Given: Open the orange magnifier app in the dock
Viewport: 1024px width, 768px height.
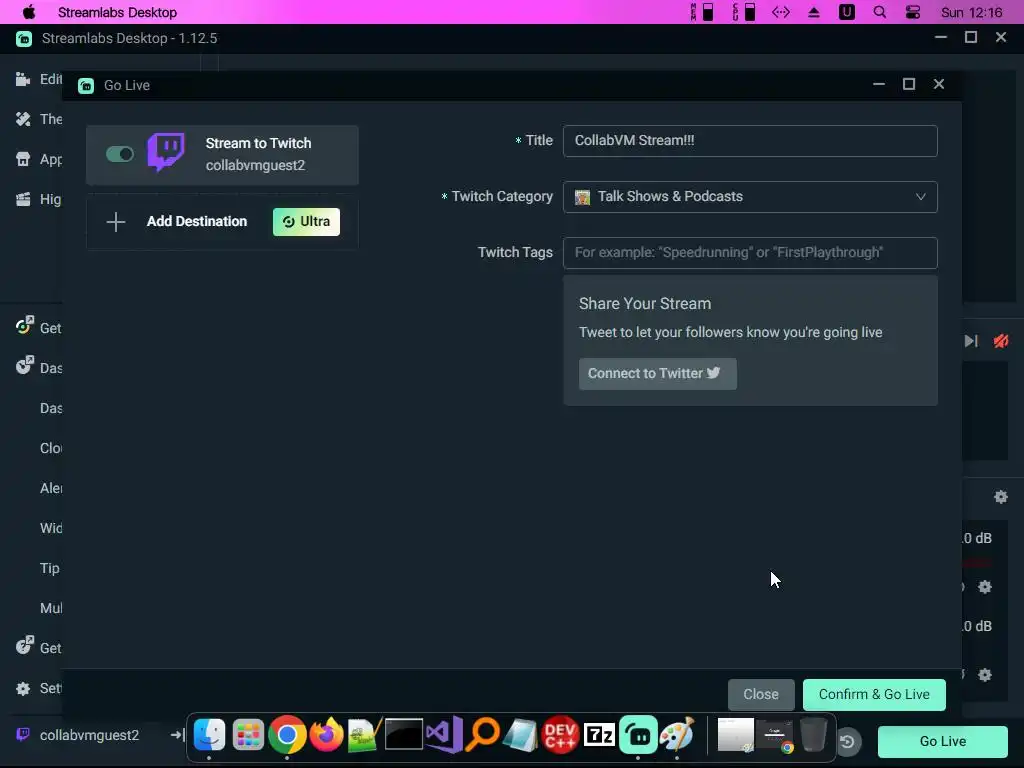Looking at the screenshot, I should click(x=483, y=735).
